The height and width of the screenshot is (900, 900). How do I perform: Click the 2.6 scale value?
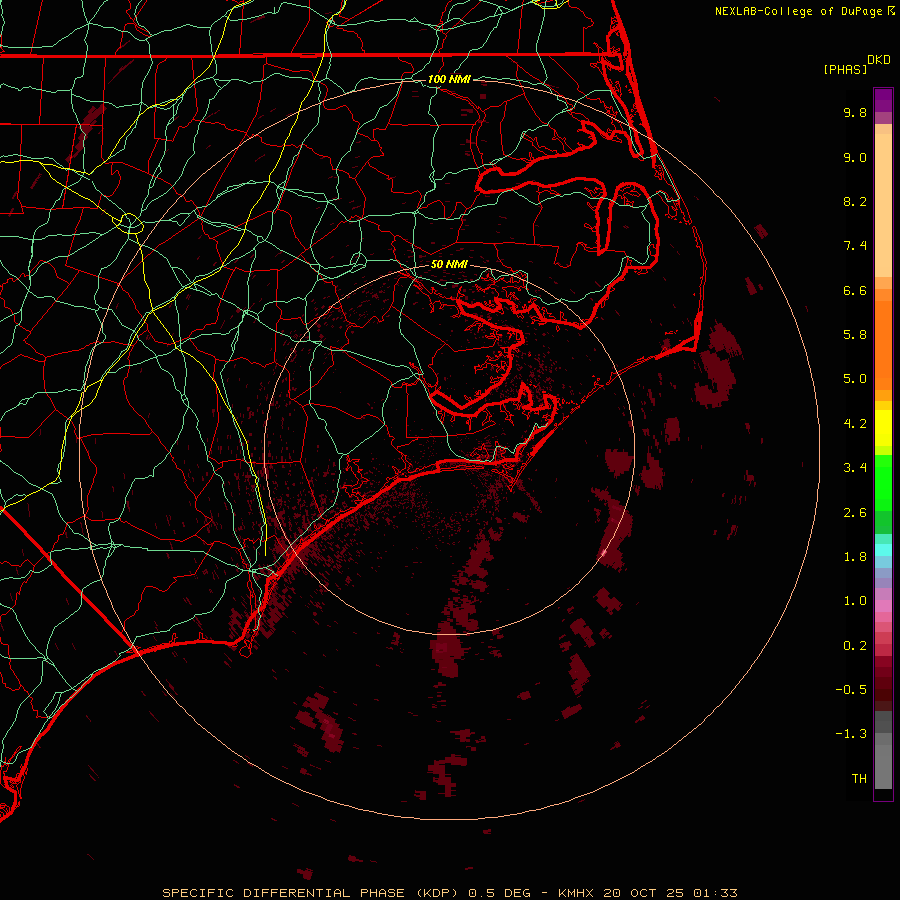click(855, 513)
